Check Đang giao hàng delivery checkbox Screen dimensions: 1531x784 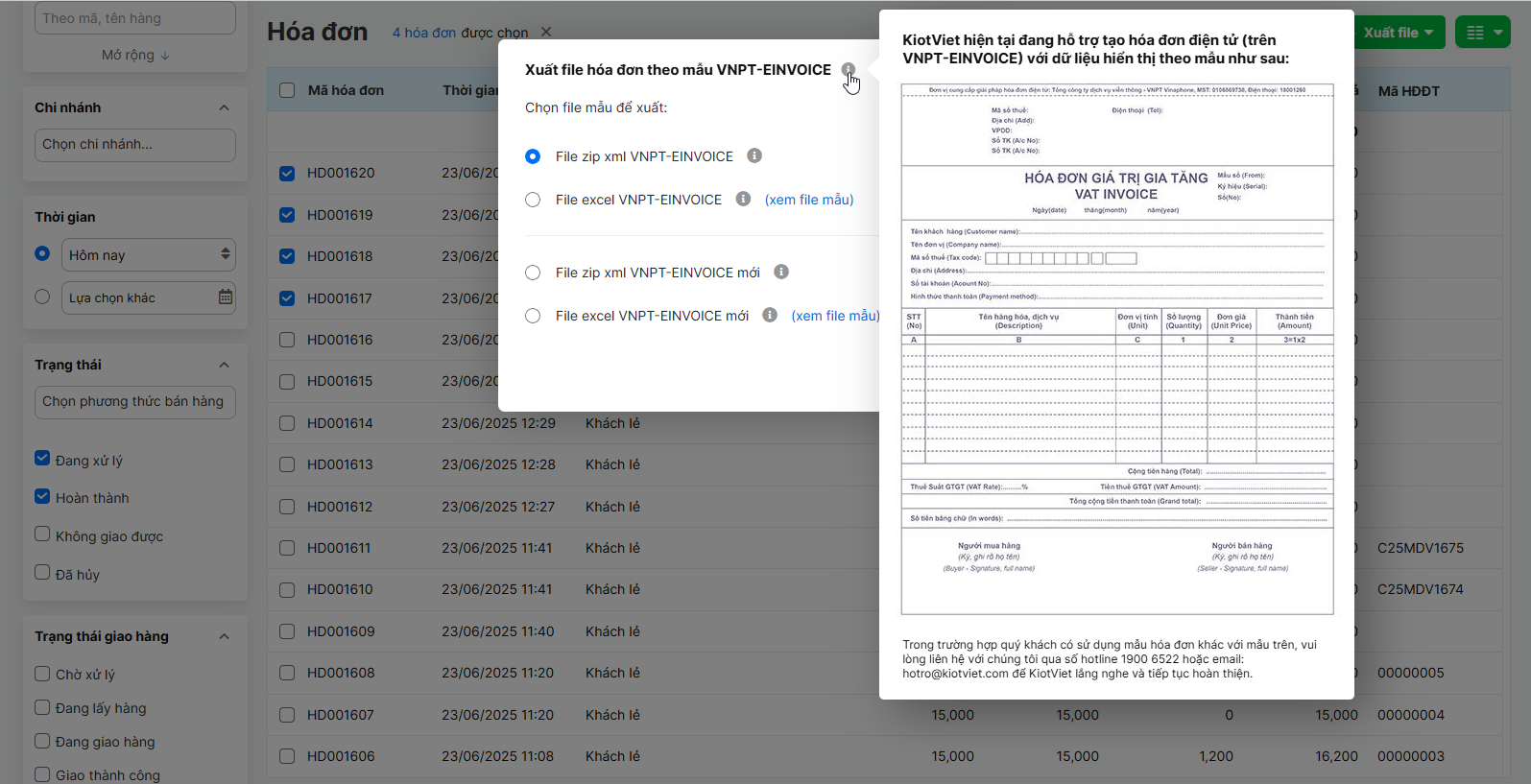pyautogui.click(x=42, y=741)
